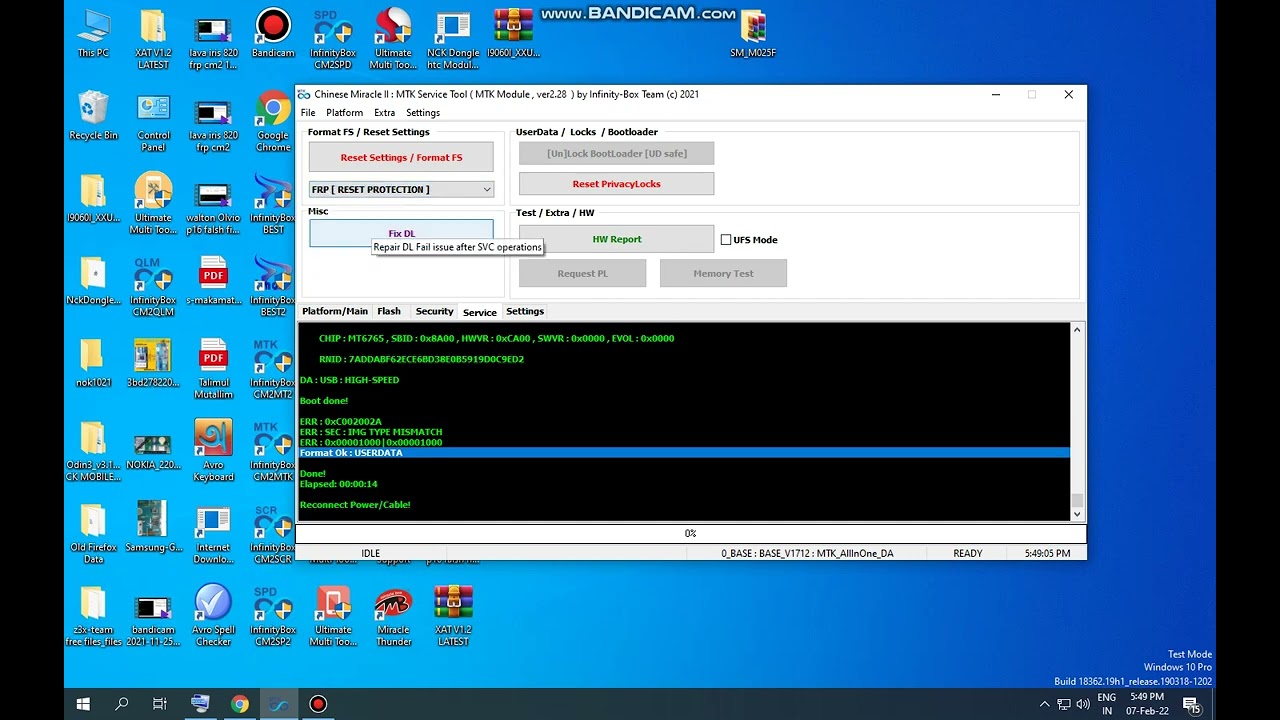Click Bandicam record icon in taskbar

(318, 704)
